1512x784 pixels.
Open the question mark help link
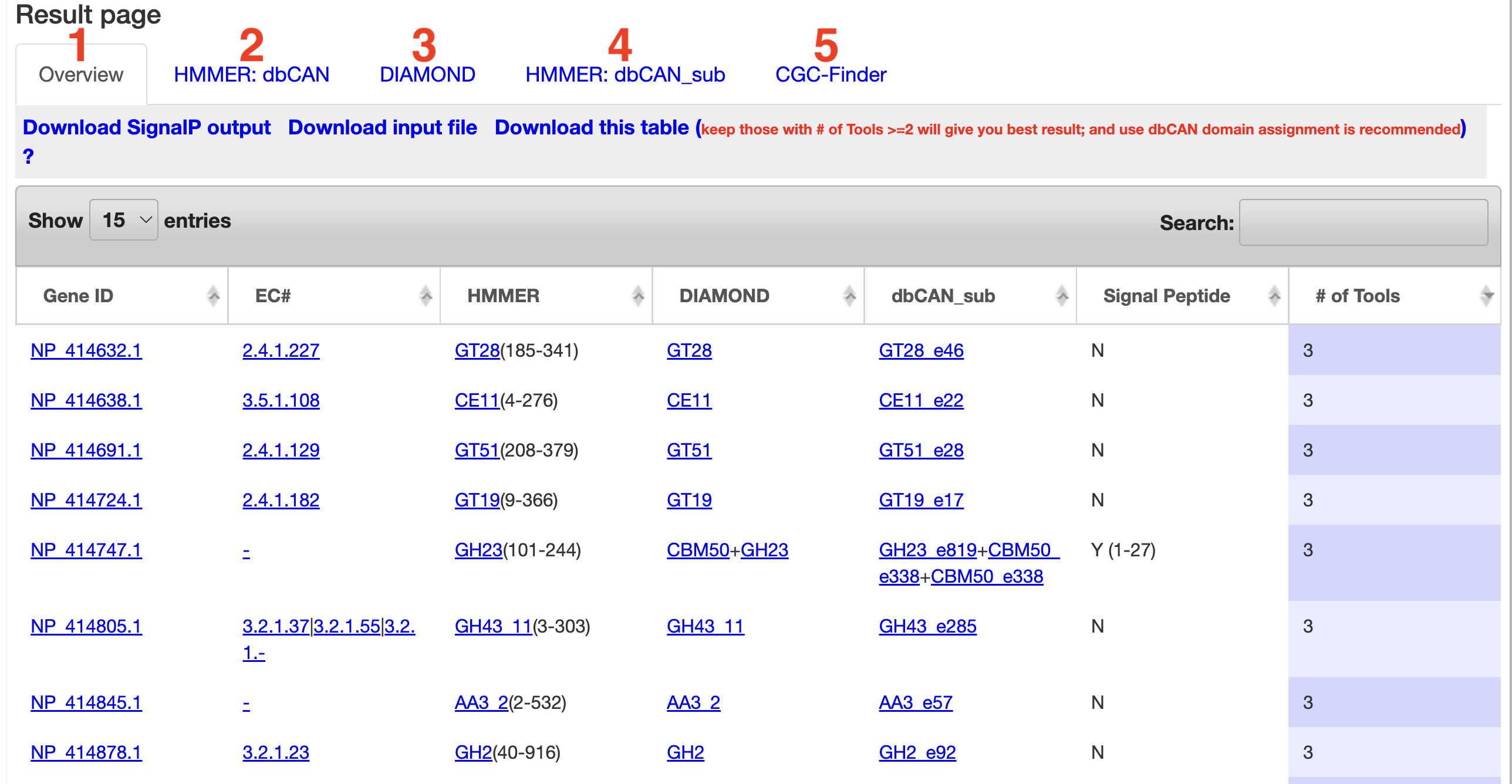[28, 156]
